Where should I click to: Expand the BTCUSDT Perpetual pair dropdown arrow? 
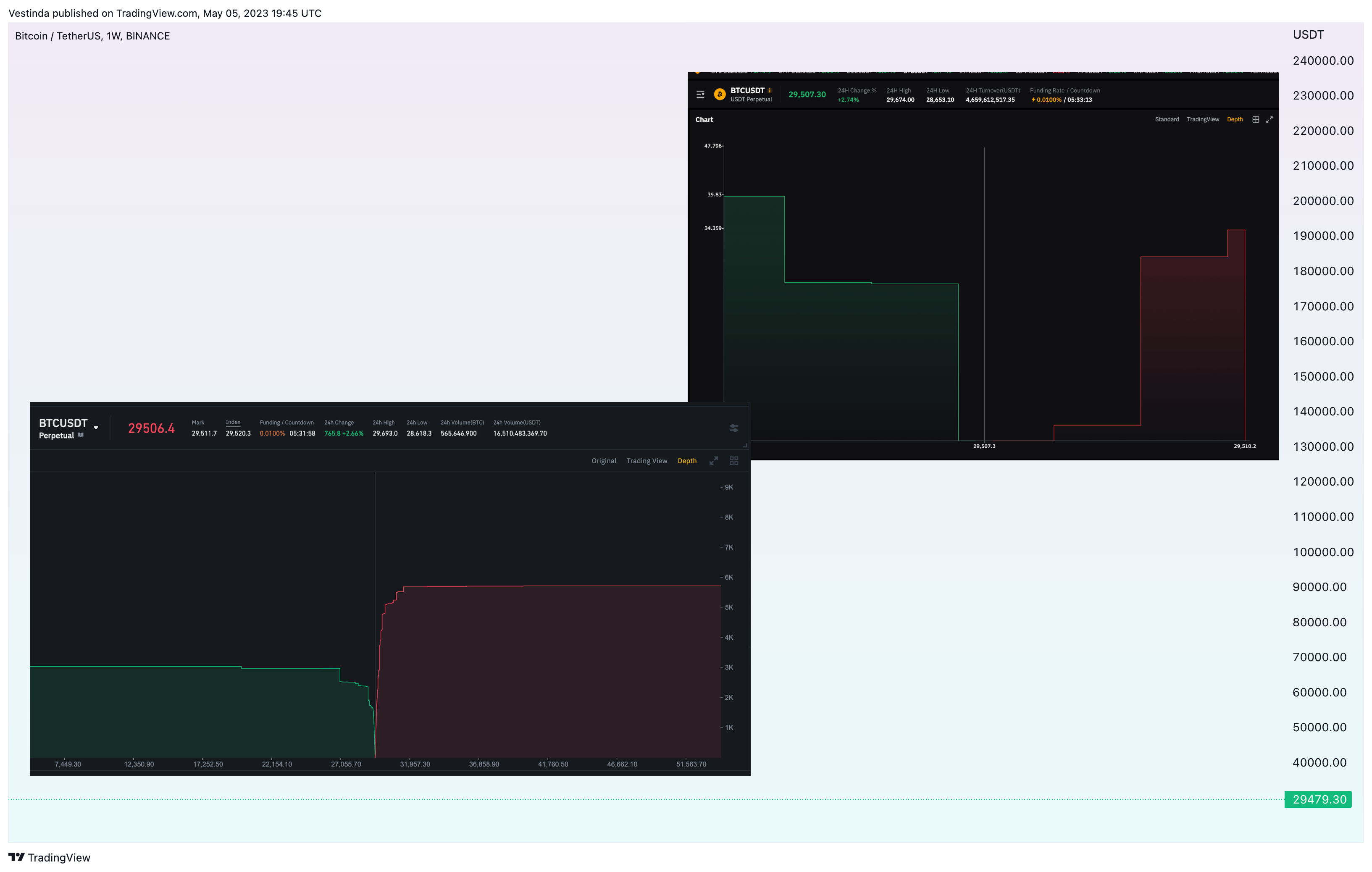click(96, 428)
